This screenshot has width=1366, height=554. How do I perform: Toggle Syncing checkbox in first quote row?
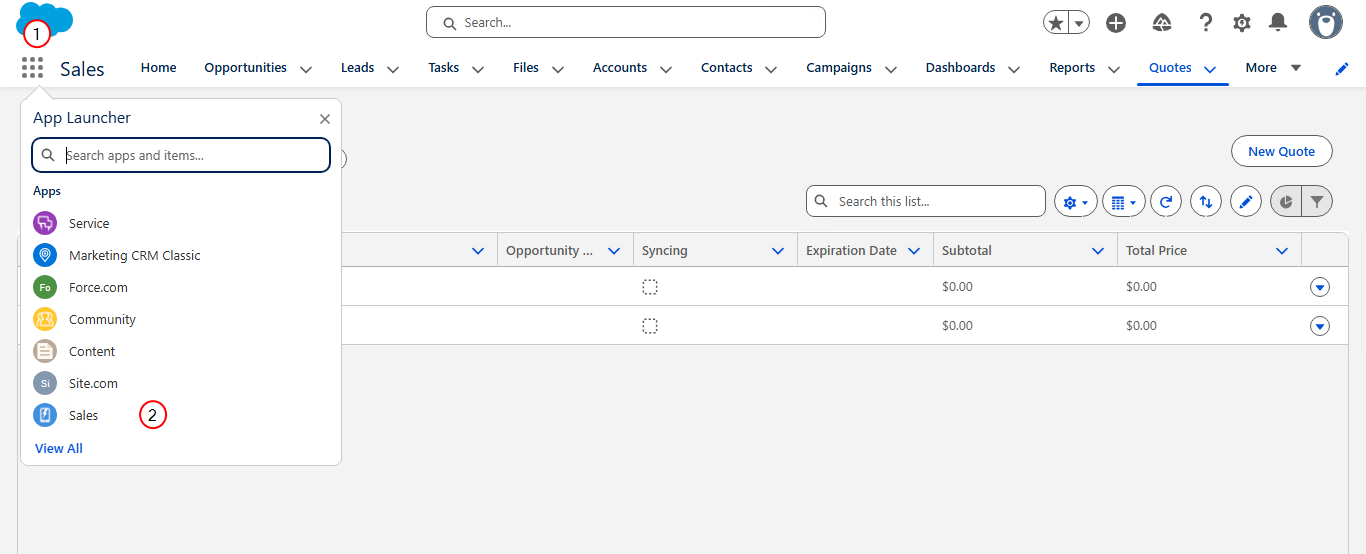pyautogui.click(x=650, y=287)
